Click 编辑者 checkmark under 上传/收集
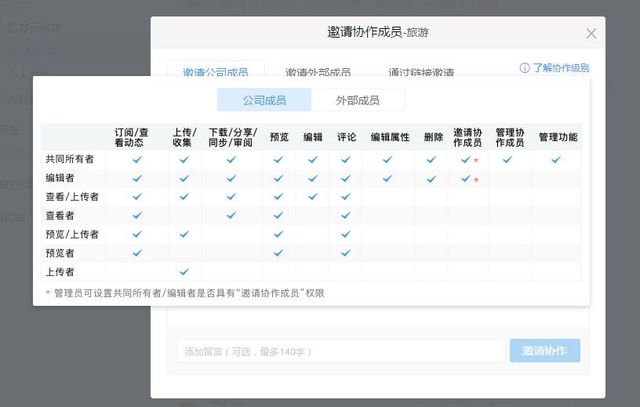 click(184, 178)
